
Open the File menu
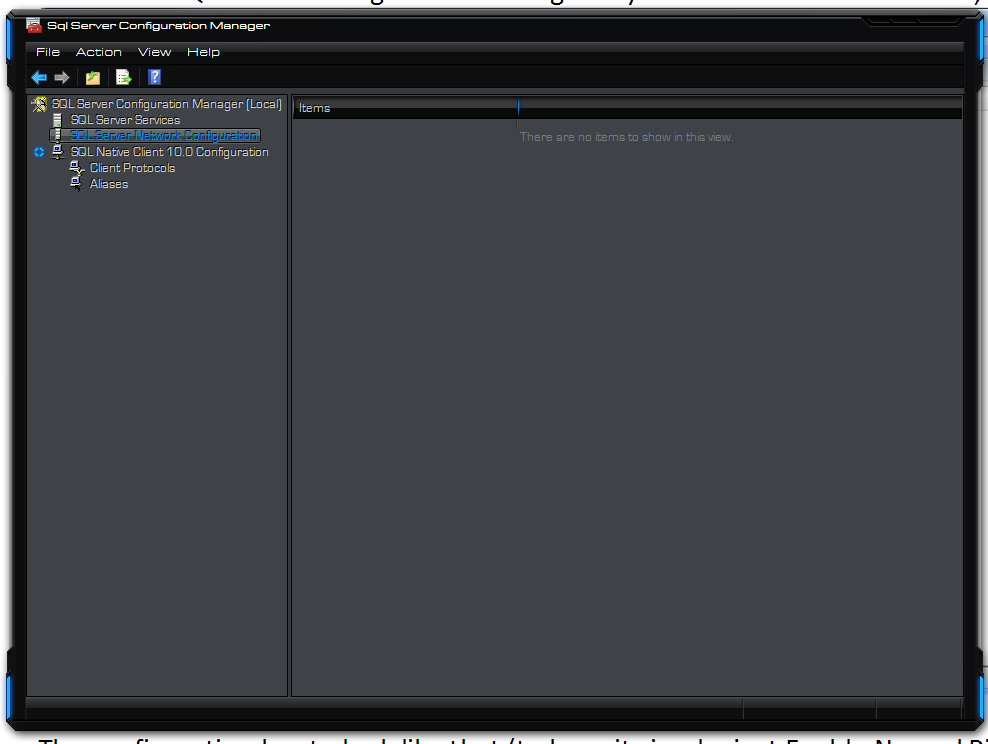48,52
